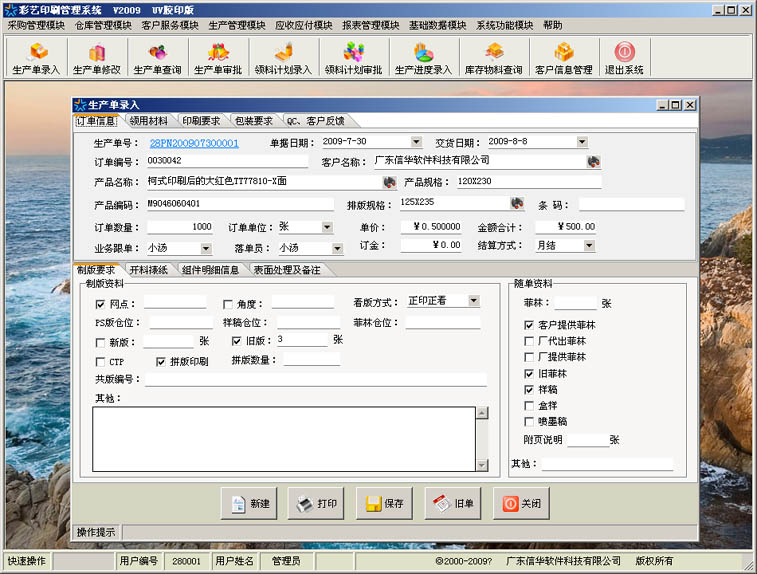Screen dimensions: 757x574
Task: Enable the CTP checkbox
Action: (x=100, y=362)
